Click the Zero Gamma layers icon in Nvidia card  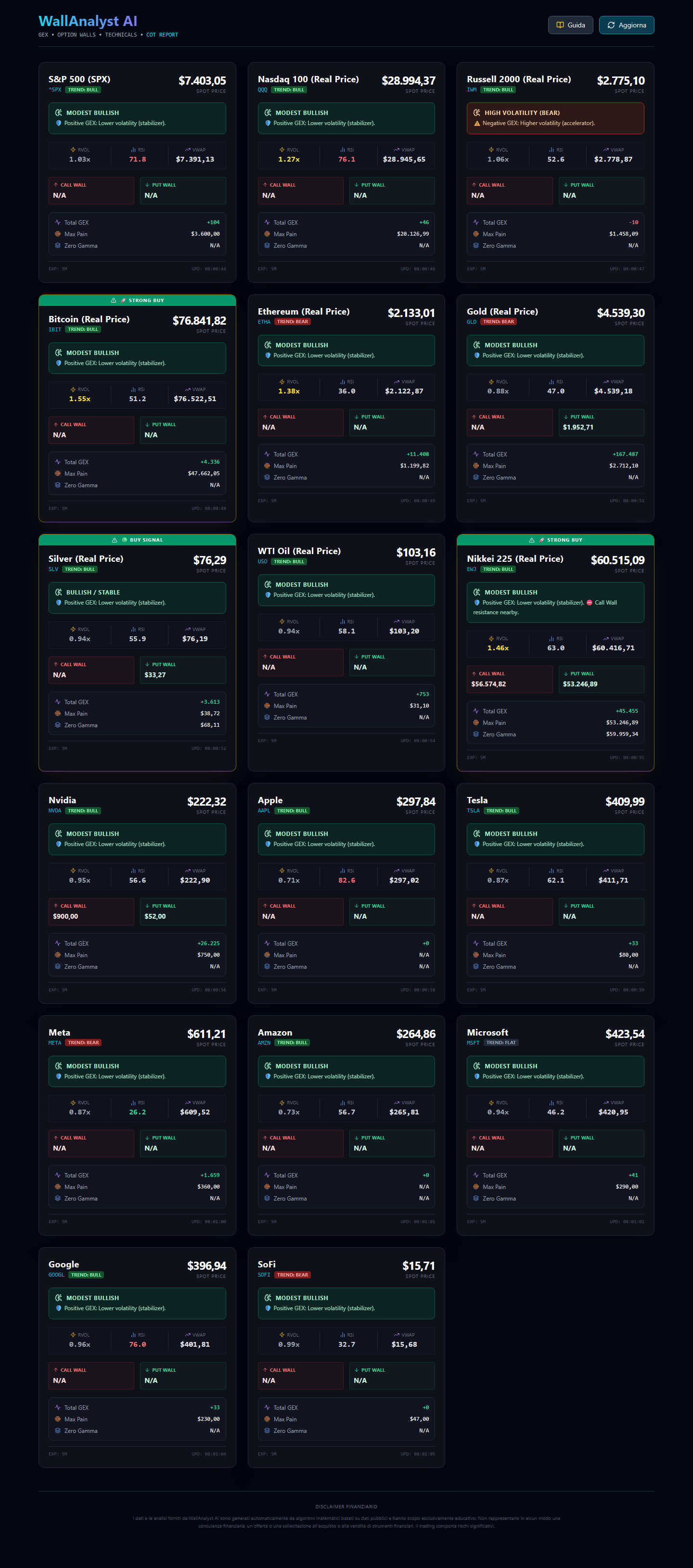point(58,967)
